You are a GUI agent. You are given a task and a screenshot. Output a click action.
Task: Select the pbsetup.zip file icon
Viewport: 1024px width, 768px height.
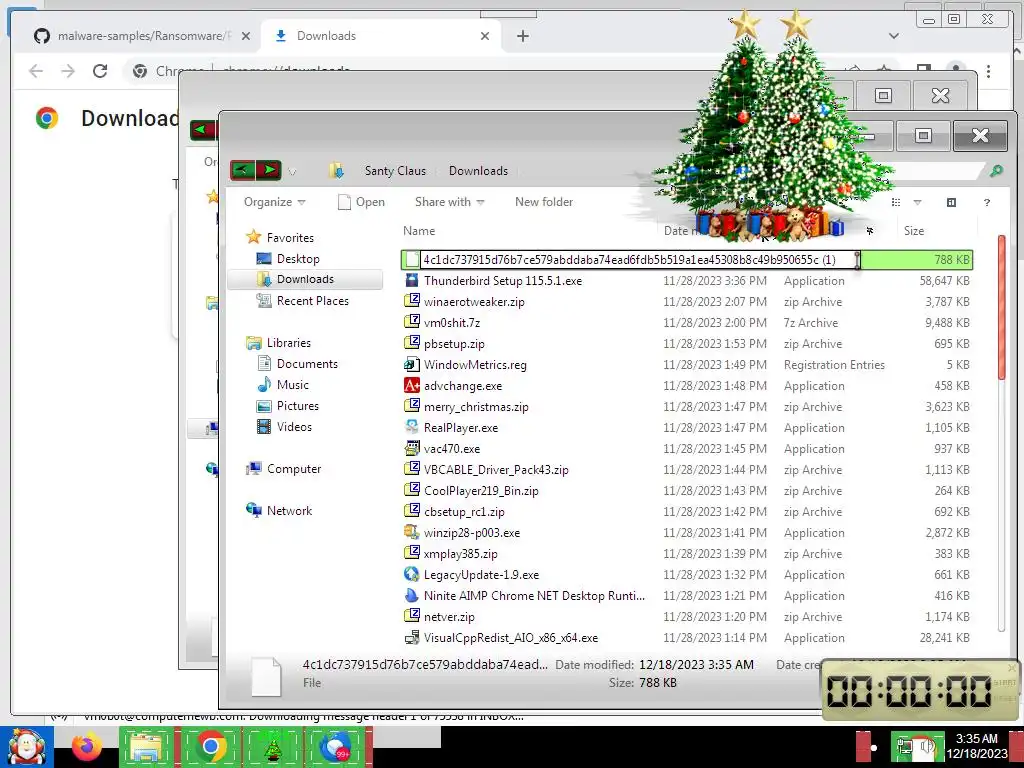(412, 344)
